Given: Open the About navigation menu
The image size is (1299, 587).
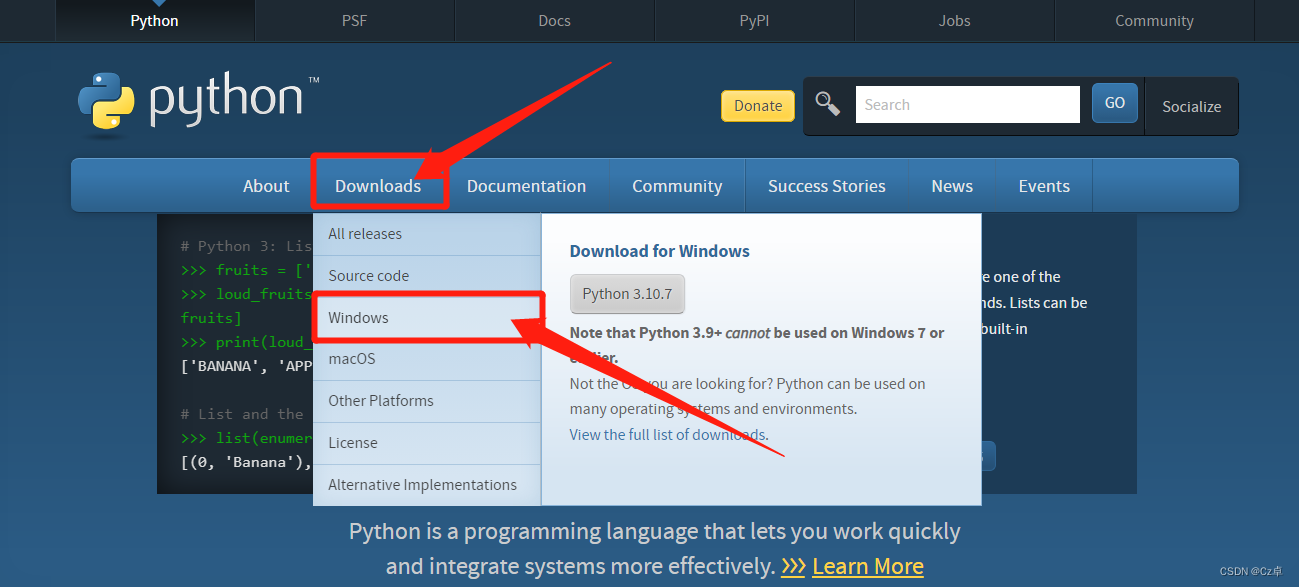Looking at the screenshot, I should pyautogui.click(x=266, y=186).
